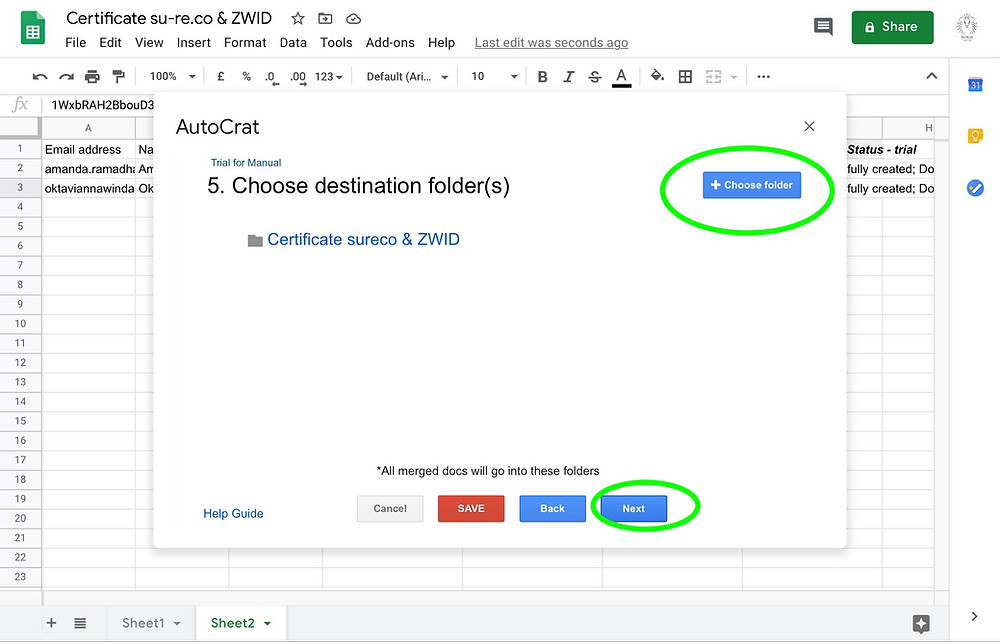The width and height of the screenshot is (1000, 642).
Task: Open the cell borders tool
Action: 685,77
